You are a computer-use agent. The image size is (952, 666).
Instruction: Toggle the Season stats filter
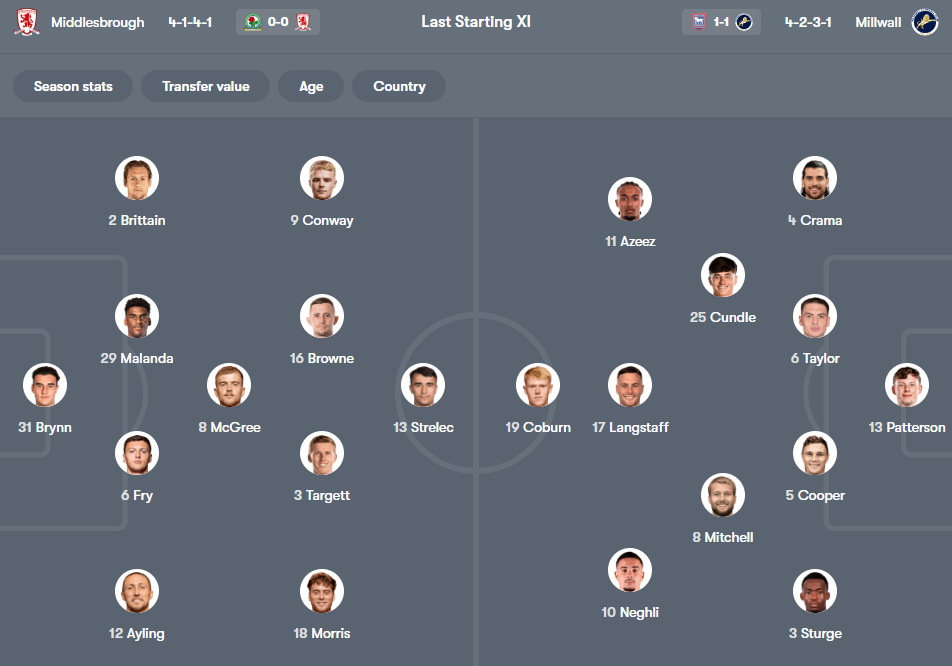(73, 86)
